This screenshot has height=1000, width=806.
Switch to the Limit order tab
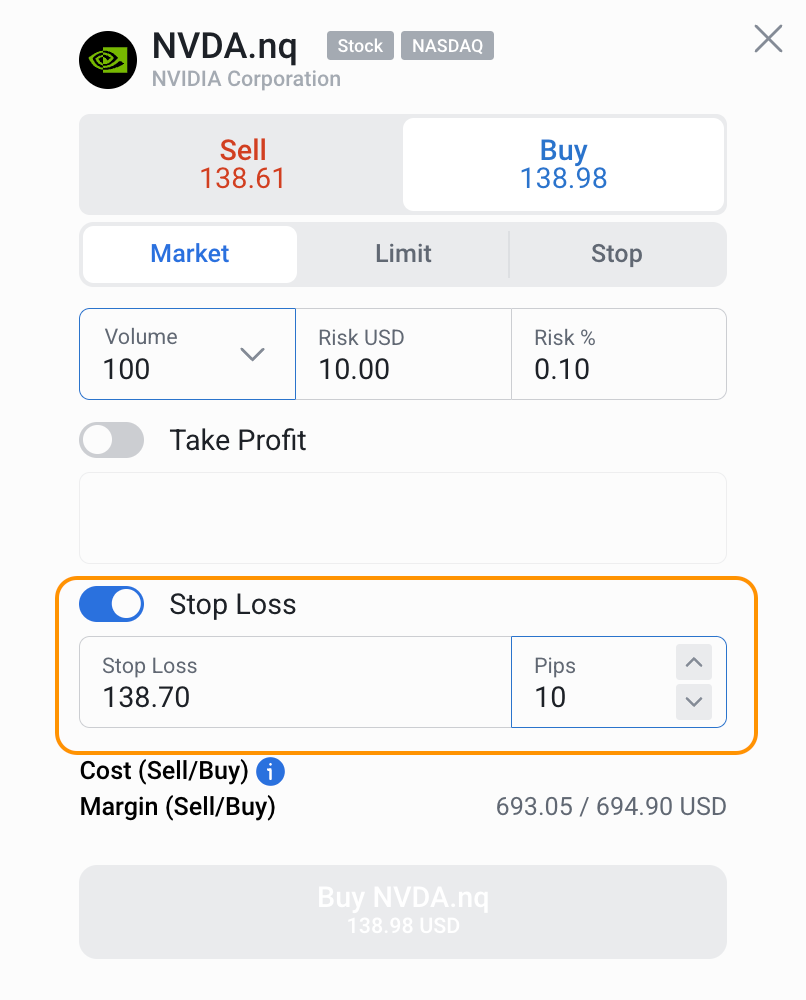(x=403, y=254)
